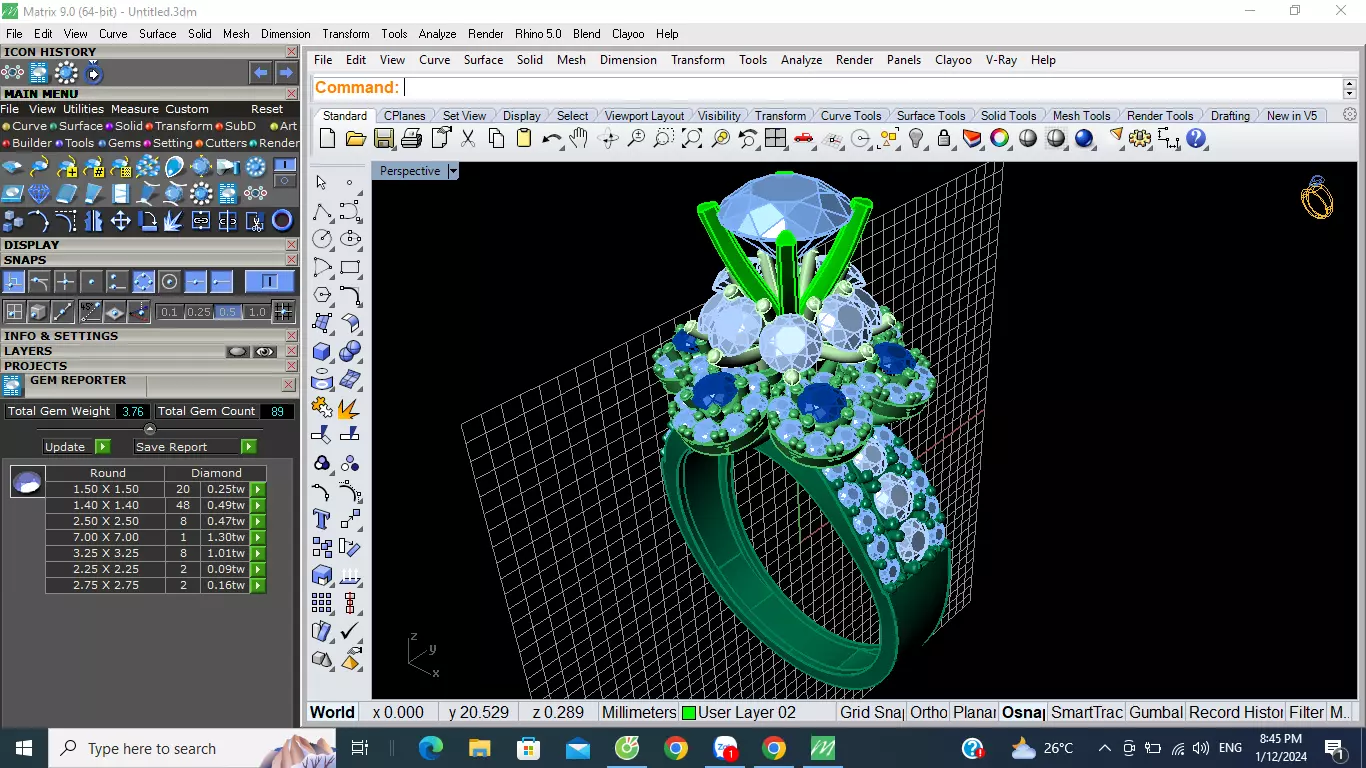Click the red car Set View icon

click(803, 139)
